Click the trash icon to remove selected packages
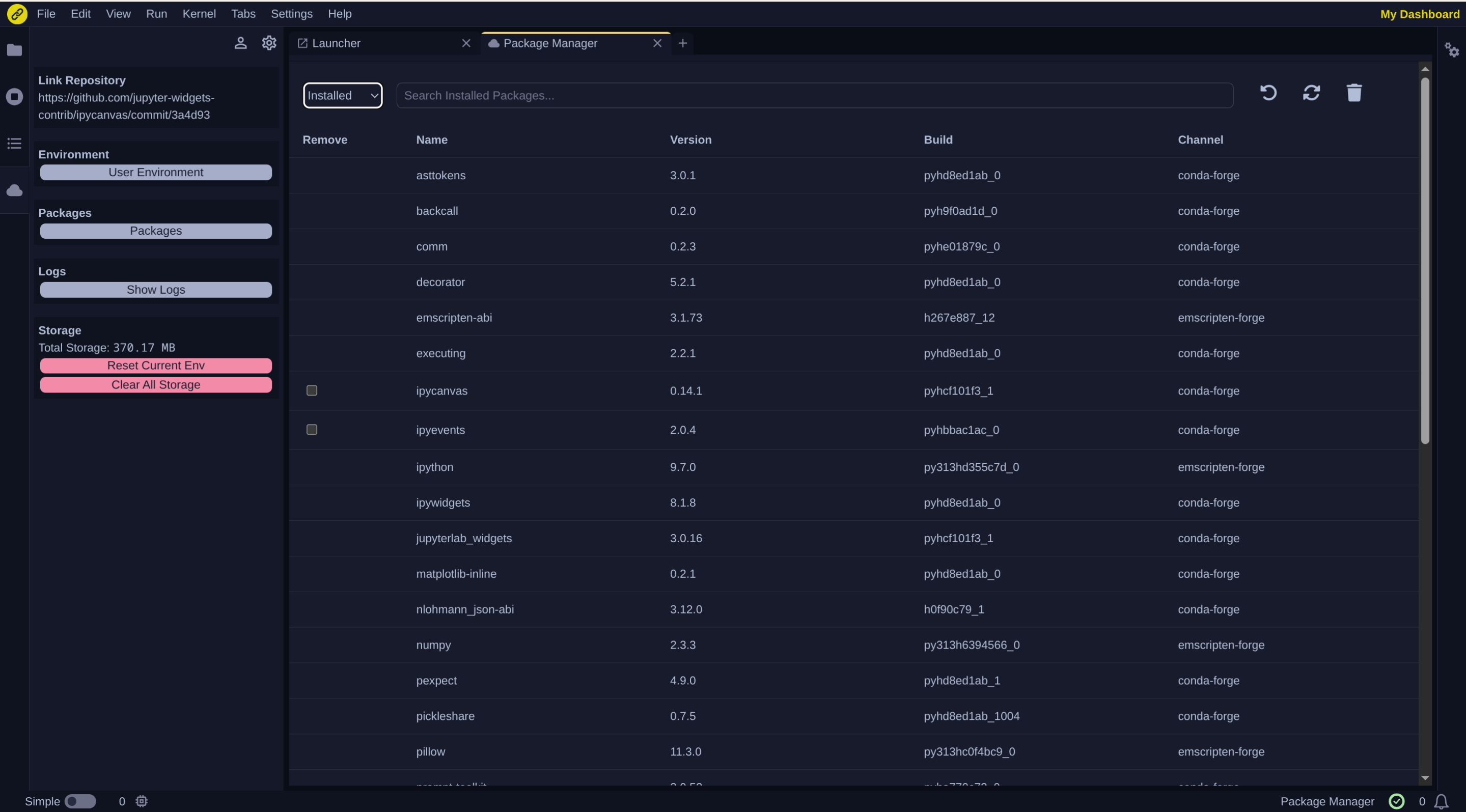1466x812 pixels. tap(1354, 93)
